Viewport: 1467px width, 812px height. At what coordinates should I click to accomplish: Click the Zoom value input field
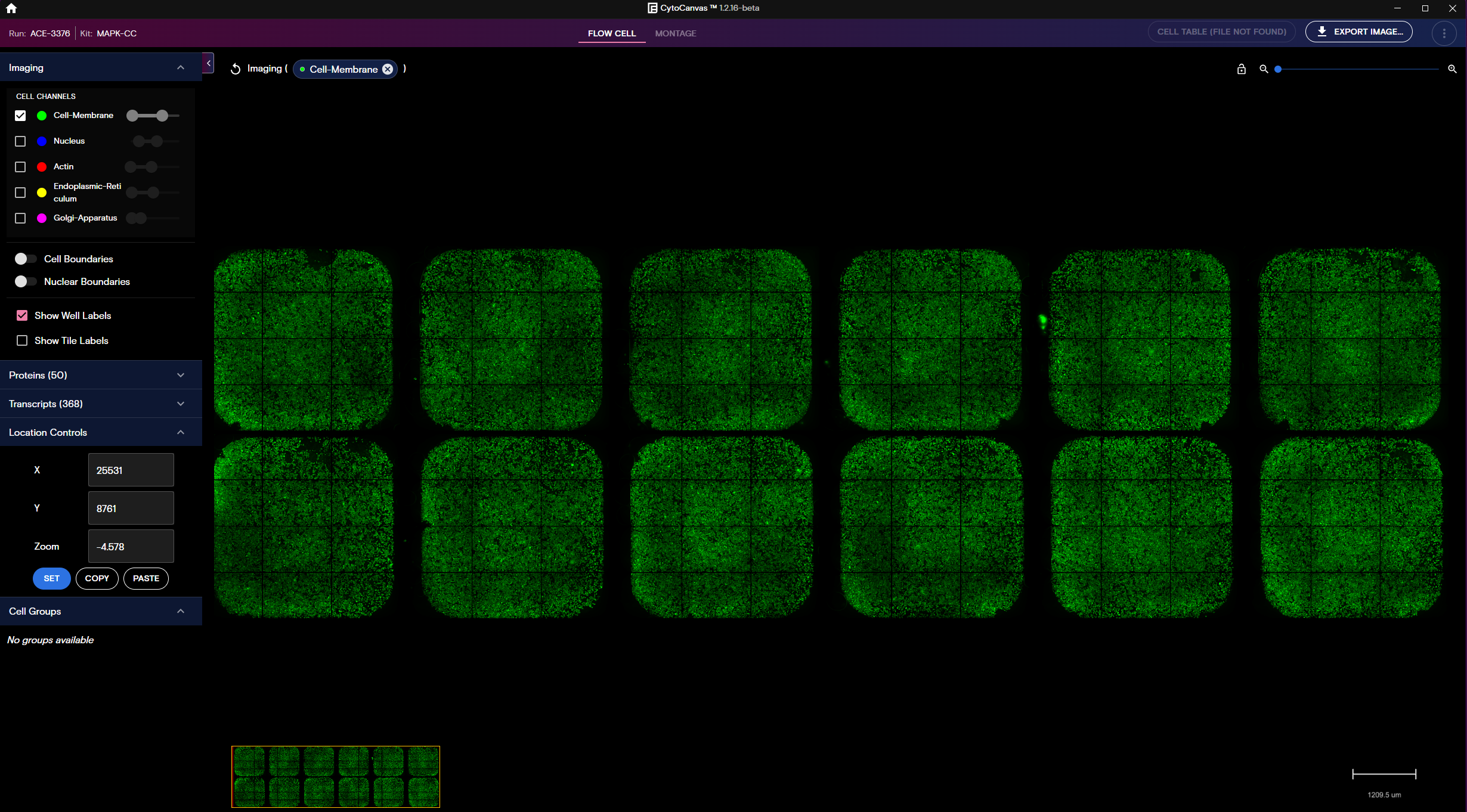(131, 546)
